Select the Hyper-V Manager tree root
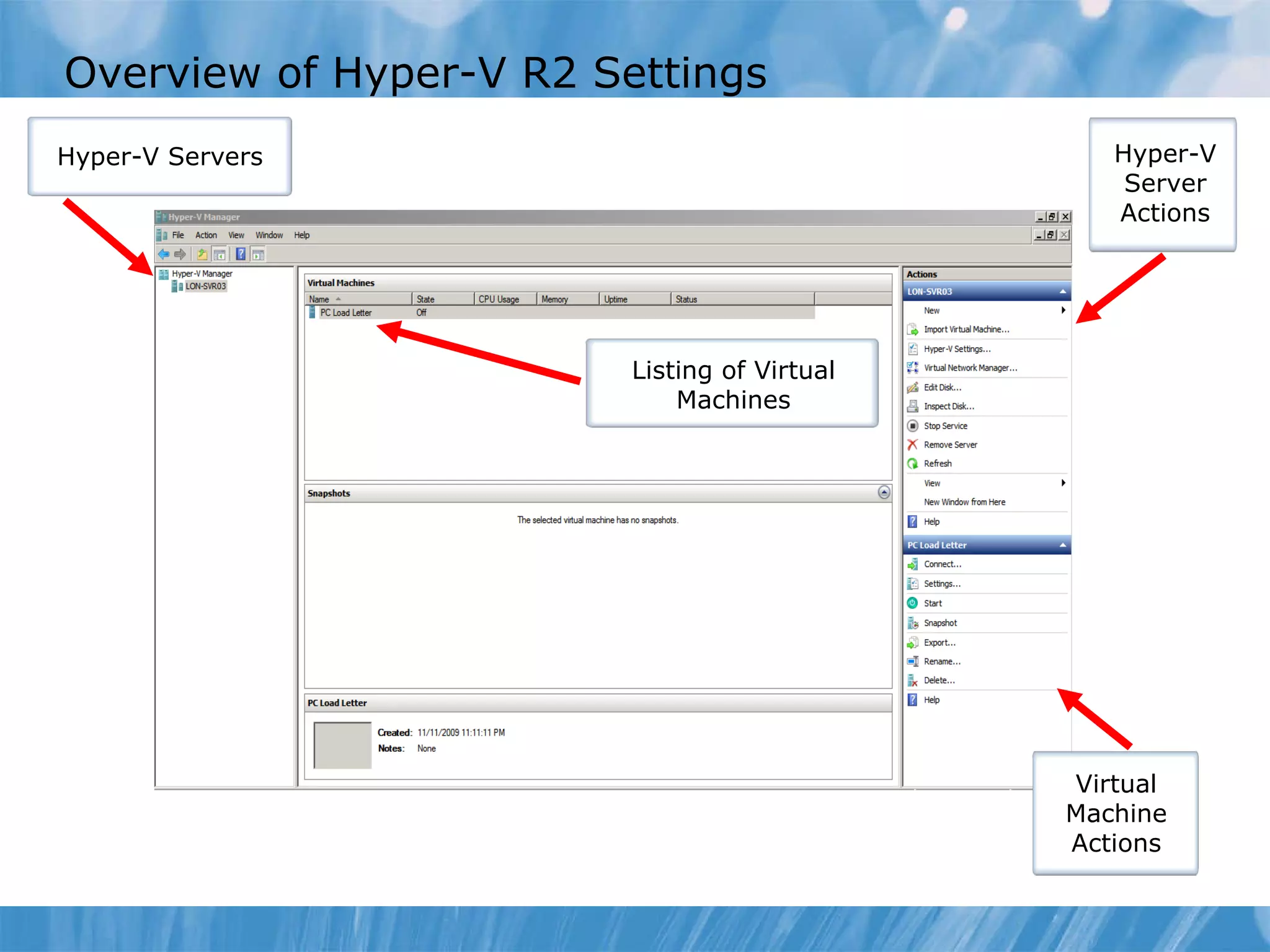The image size is (1270, 952). 202,274
